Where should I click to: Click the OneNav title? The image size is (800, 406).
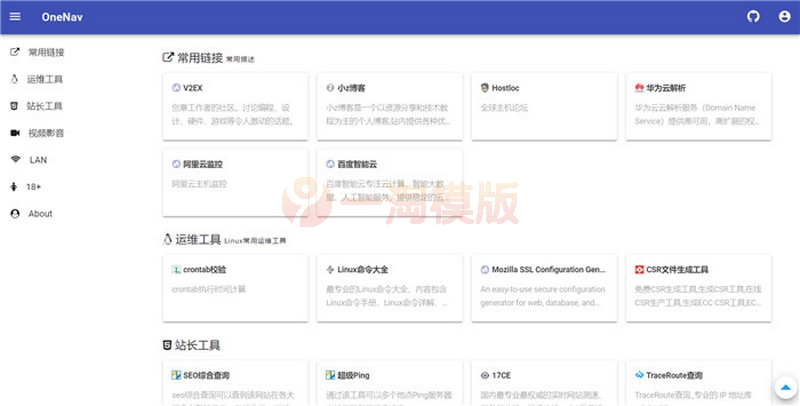62,17
